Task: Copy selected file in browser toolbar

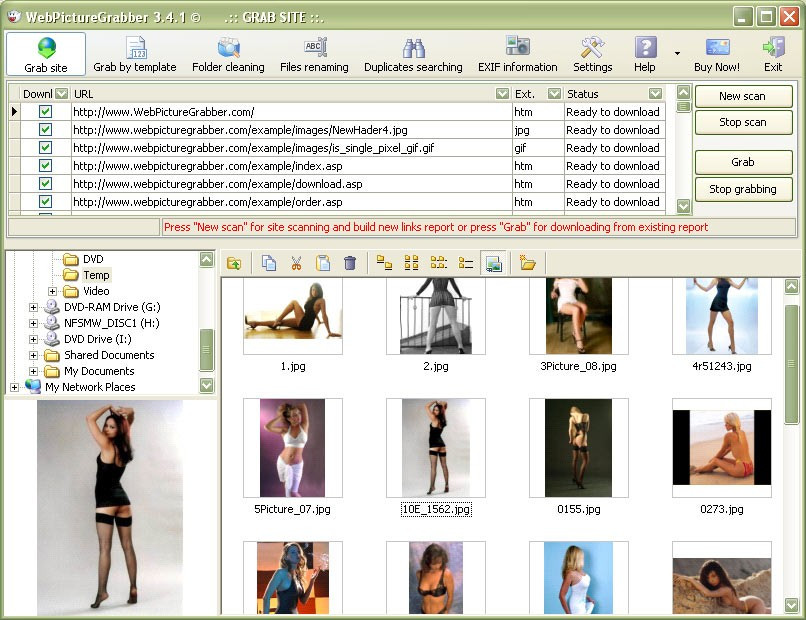Action: point(269,263)
